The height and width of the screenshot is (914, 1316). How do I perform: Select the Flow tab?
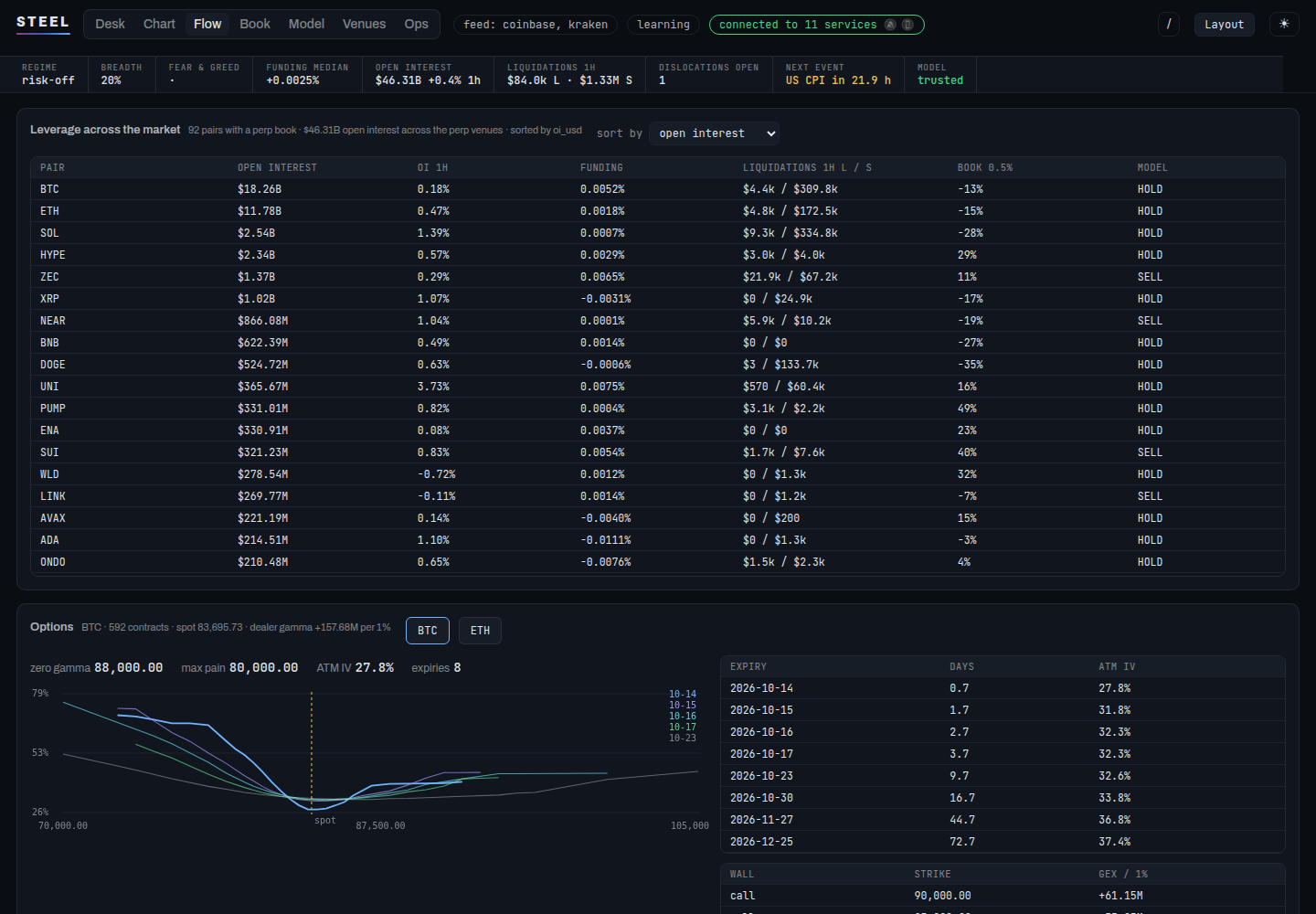click(207, 24)
